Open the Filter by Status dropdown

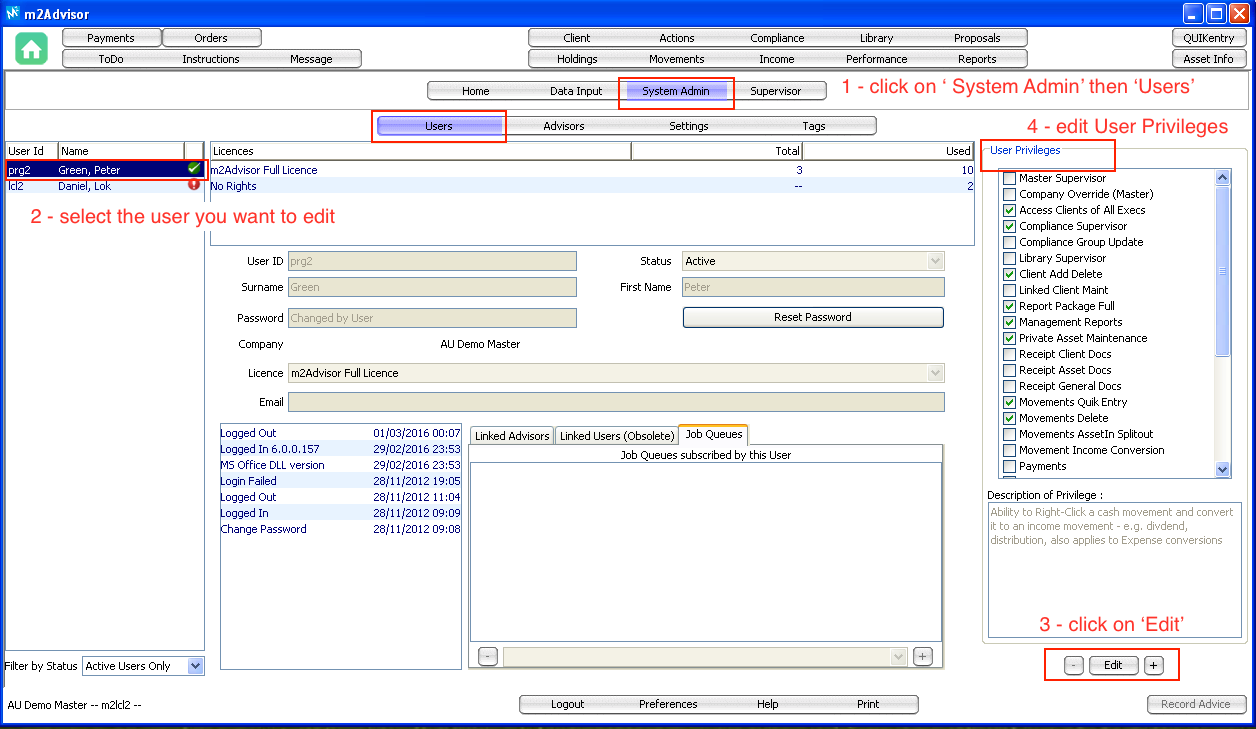point(195,666)
